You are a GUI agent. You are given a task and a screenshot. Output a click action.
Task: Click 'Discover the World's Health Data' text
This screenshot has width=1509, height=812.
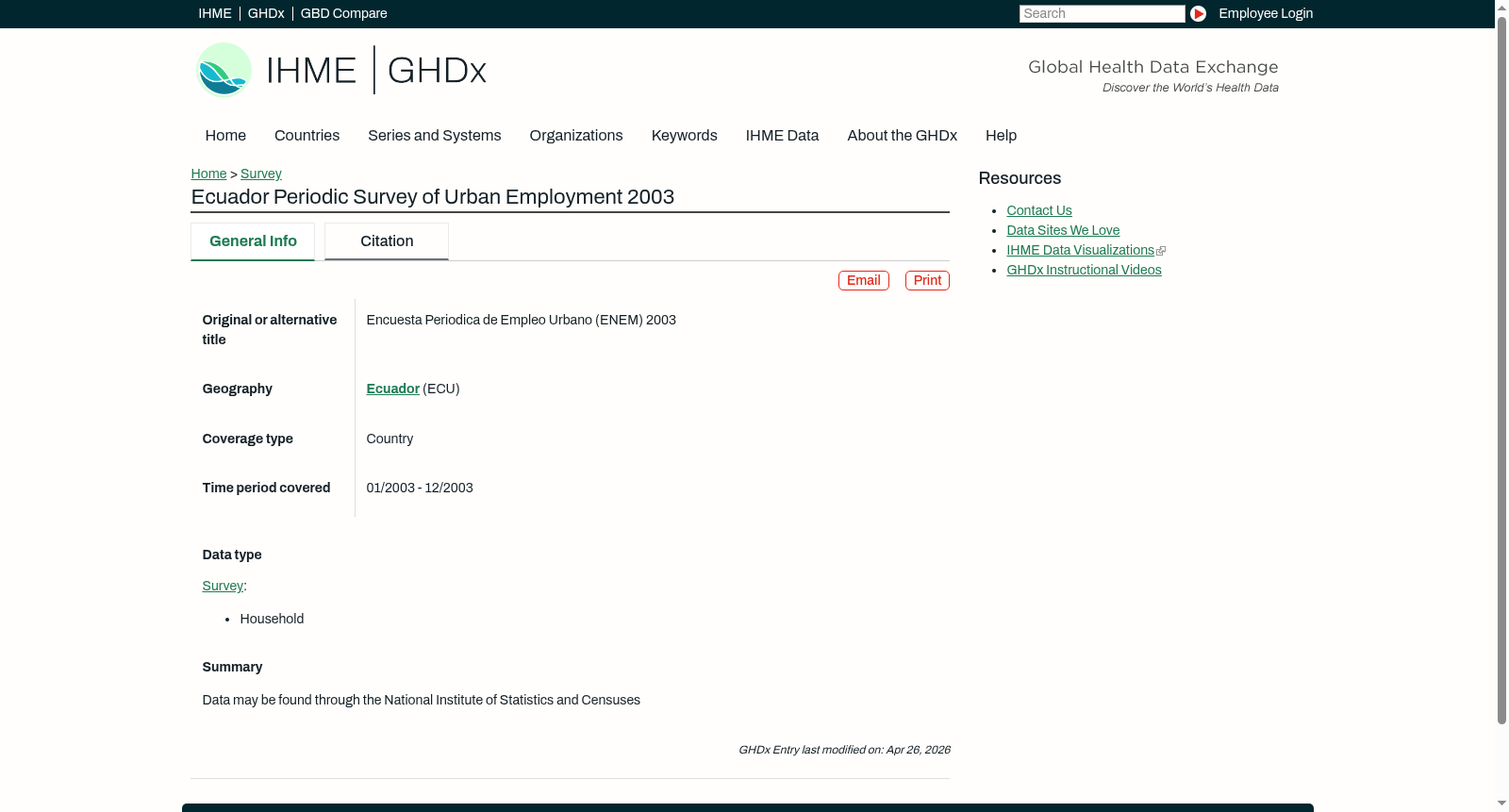tap(1190, 88)
